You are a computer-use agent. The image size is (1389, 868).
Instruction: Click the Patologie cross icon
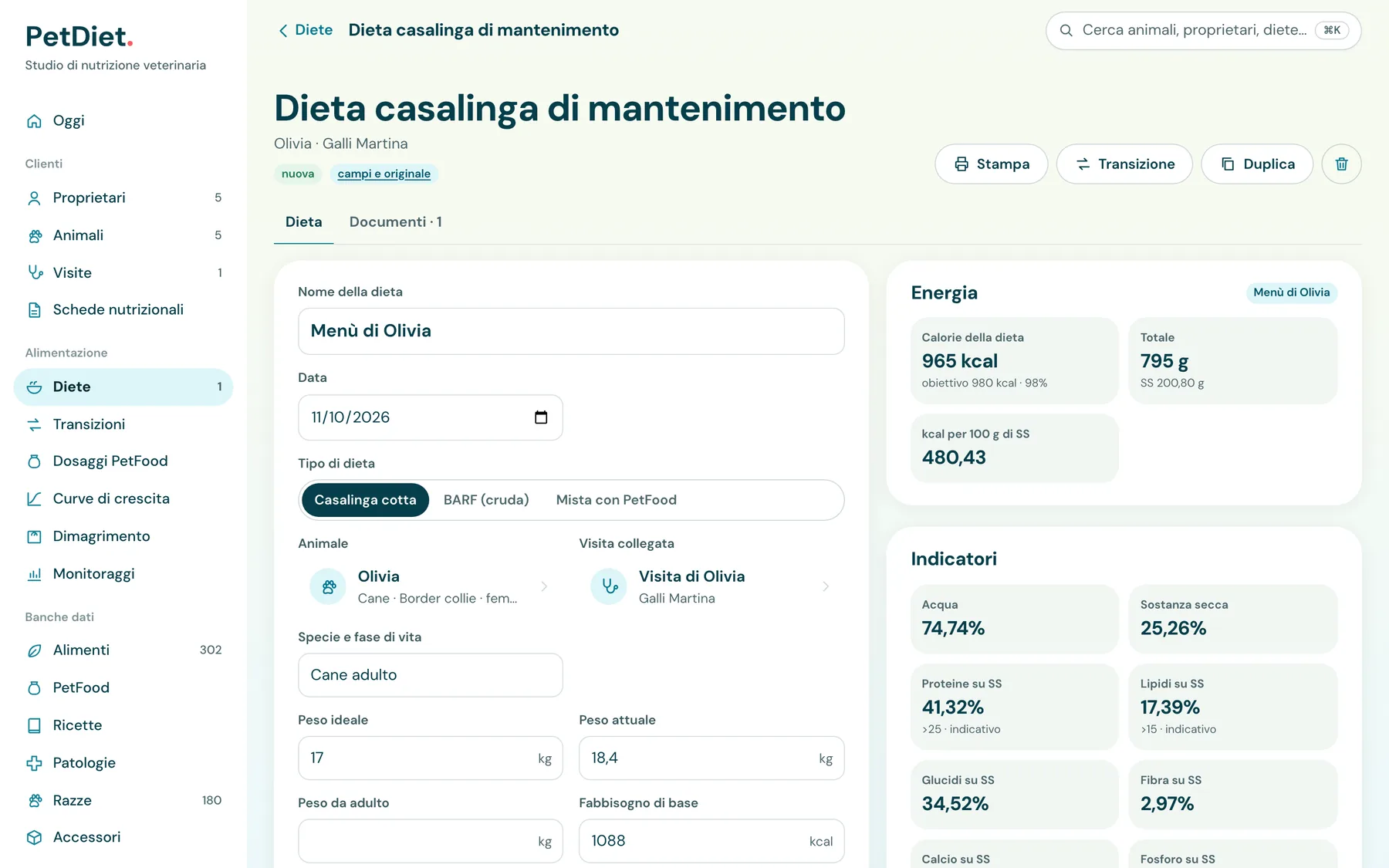coord(34,763)
